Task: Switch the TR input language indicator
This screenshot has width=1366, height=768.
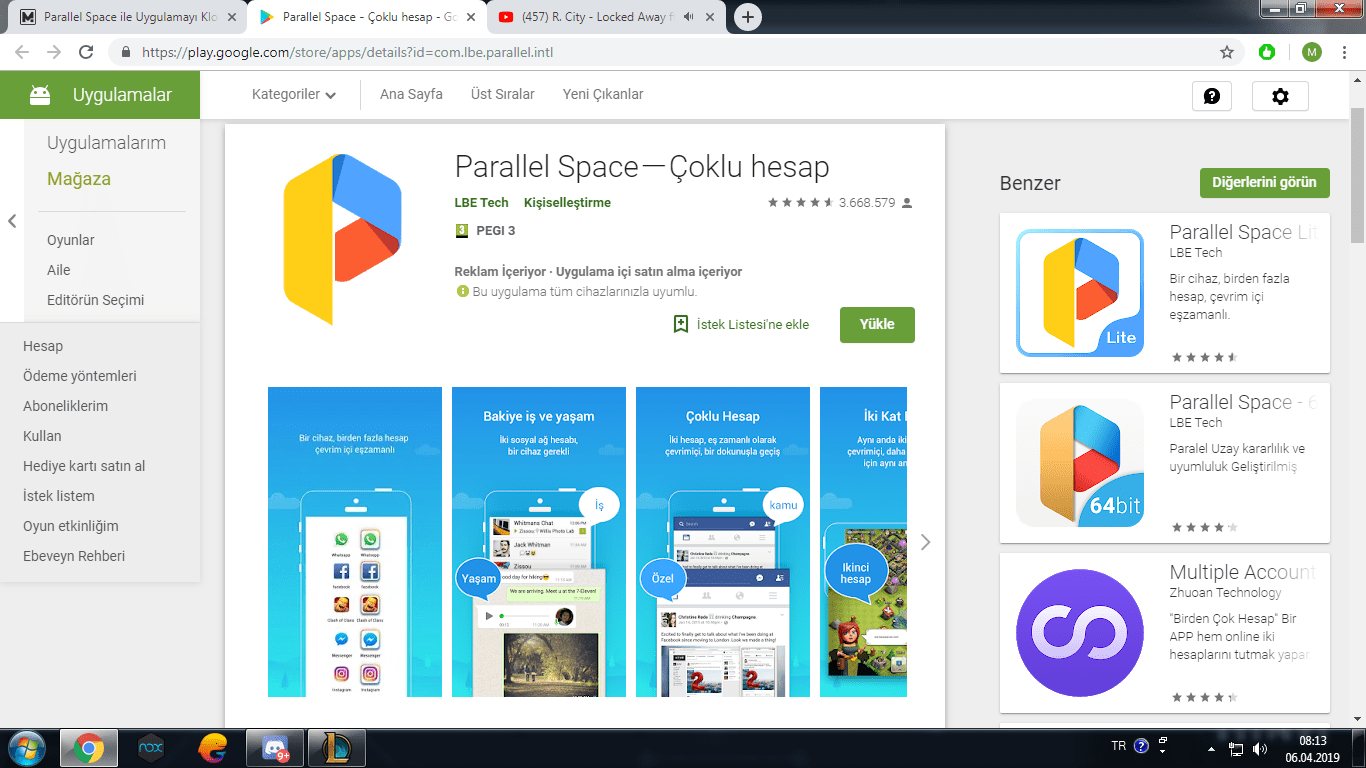Action: [x=1119, y=746]
